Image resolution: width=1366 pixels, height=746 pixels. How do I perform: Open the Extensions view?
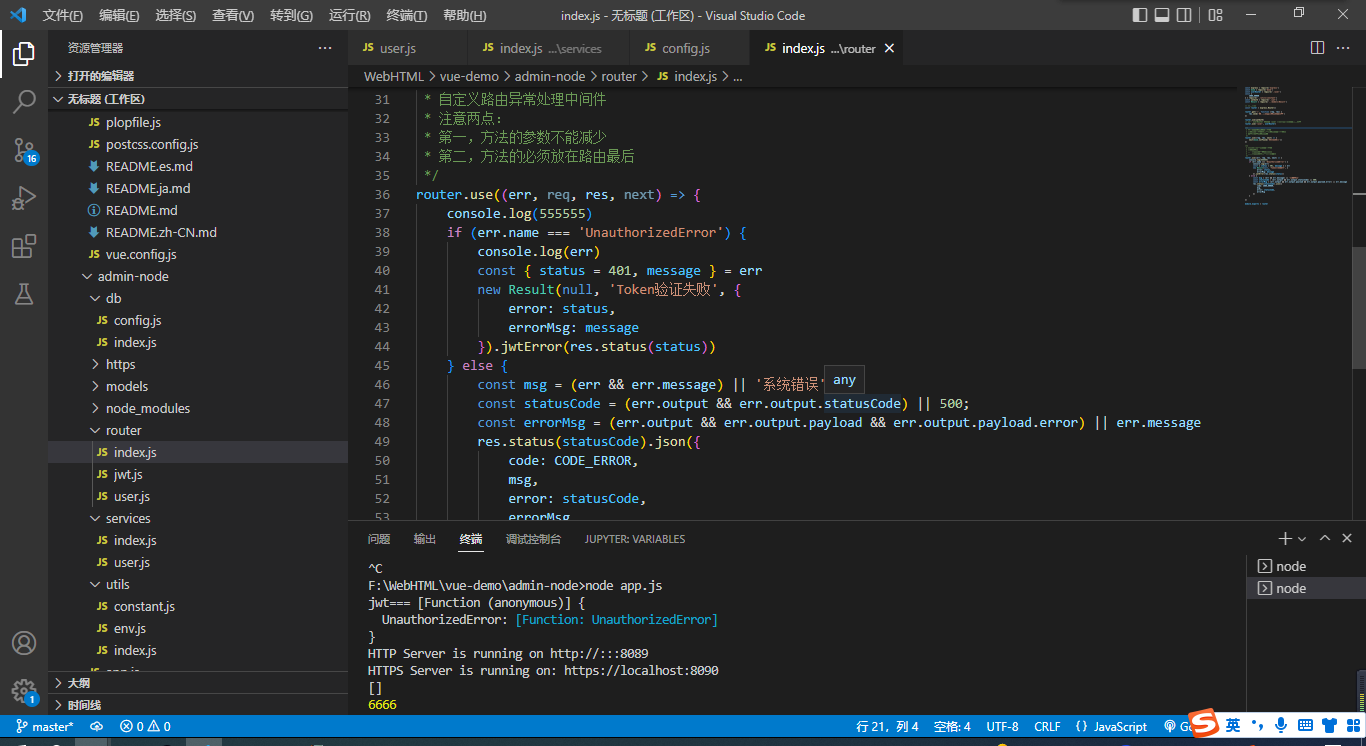coord(24,246)
